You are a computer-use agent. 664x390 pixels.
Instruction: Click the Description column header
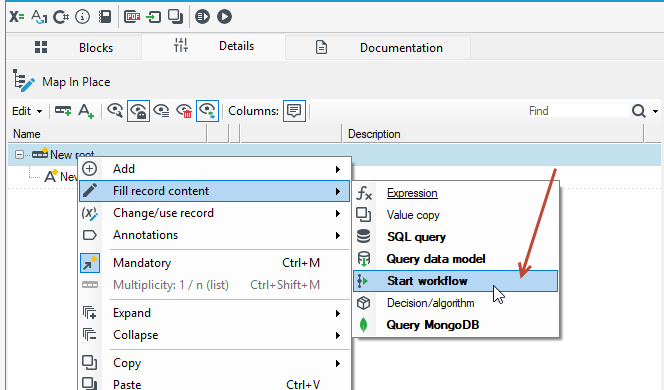point(493,134)
